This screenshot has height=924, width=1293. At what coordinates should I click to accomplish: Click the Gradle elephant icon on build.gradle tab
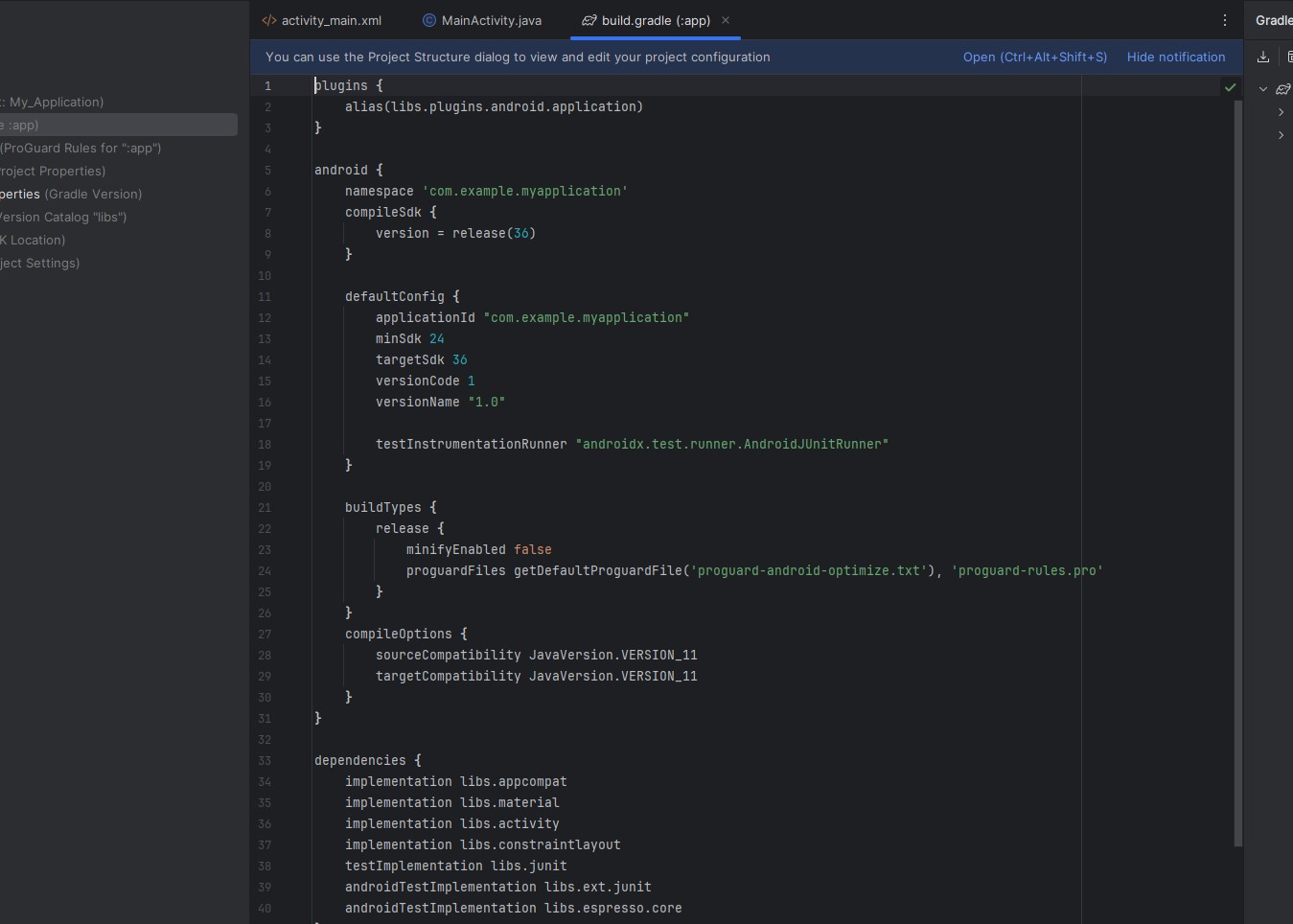click(589, 20)
